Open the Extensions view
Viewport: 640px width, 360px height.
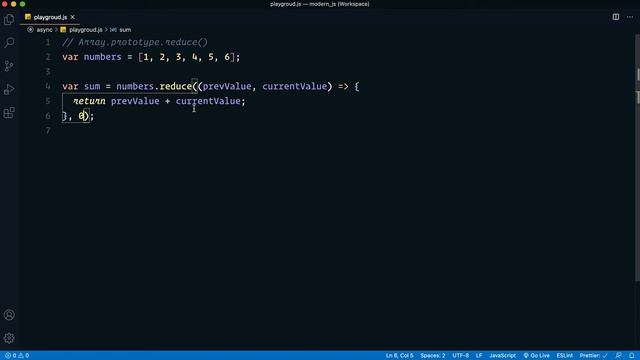pos(9,113)
